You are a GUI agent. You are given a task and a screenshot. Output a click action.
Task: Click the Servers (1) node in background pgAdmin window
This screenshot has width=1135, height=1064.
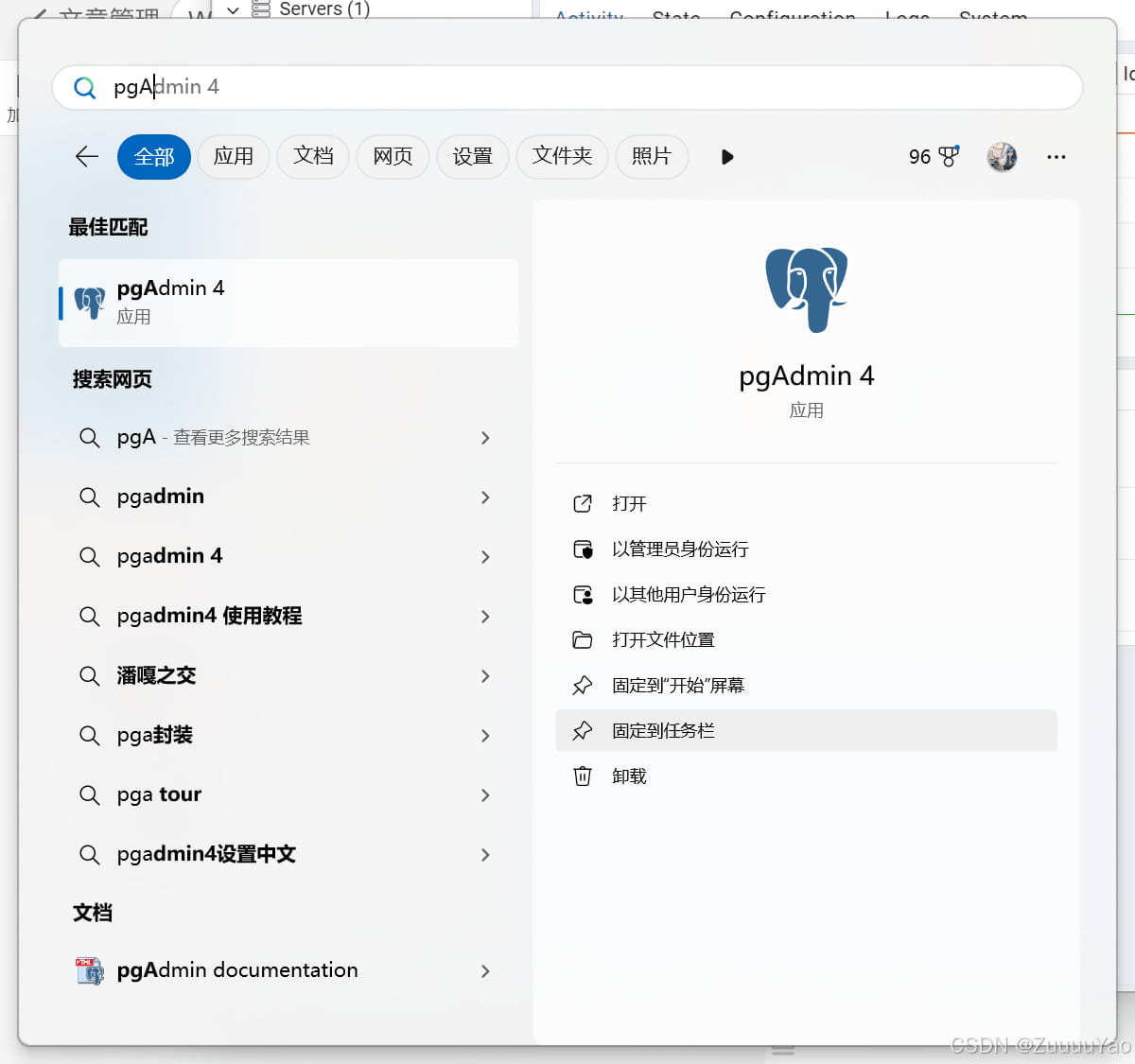pos(324,9)
